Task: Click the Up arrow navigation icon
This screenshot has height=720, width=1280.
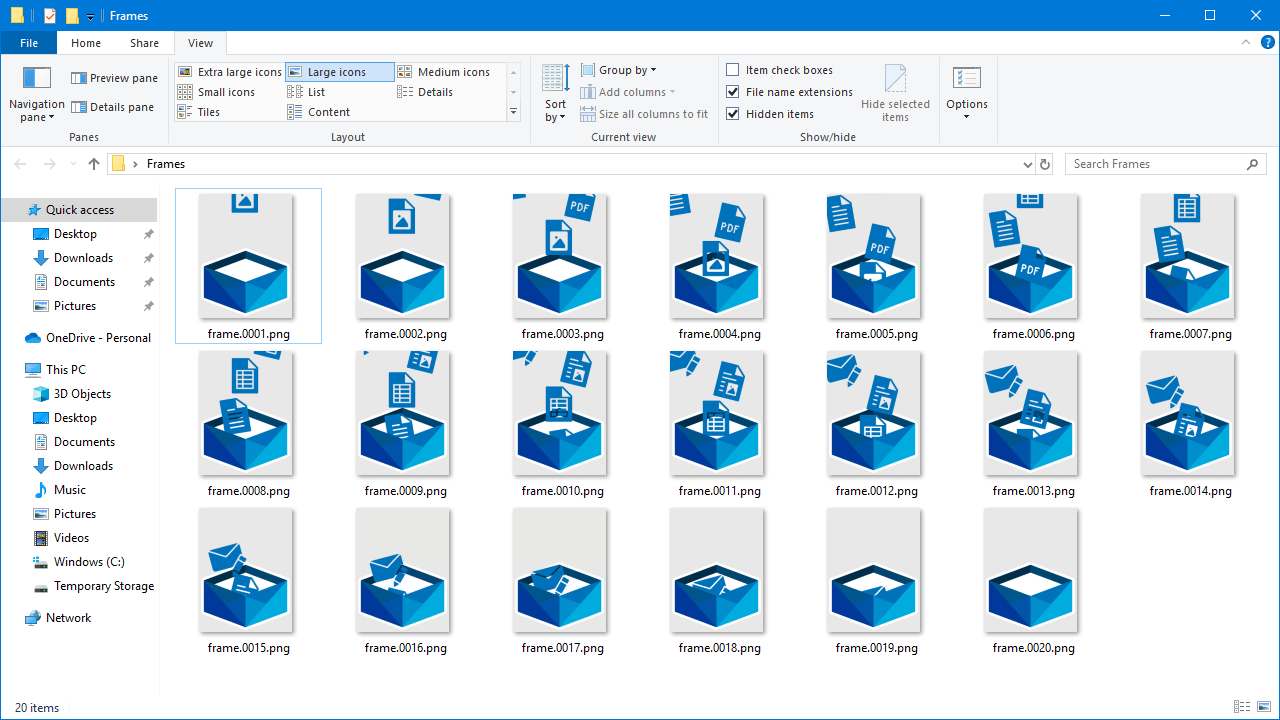Action: pyautogui.click(x=94, y=164)
